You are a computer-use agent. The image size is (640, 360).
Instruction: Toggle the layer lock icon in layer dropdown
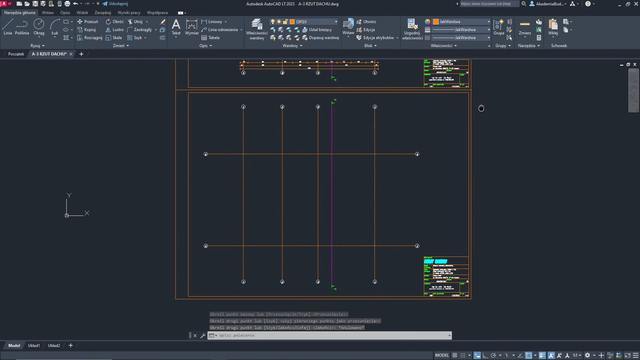pos(285,22)
